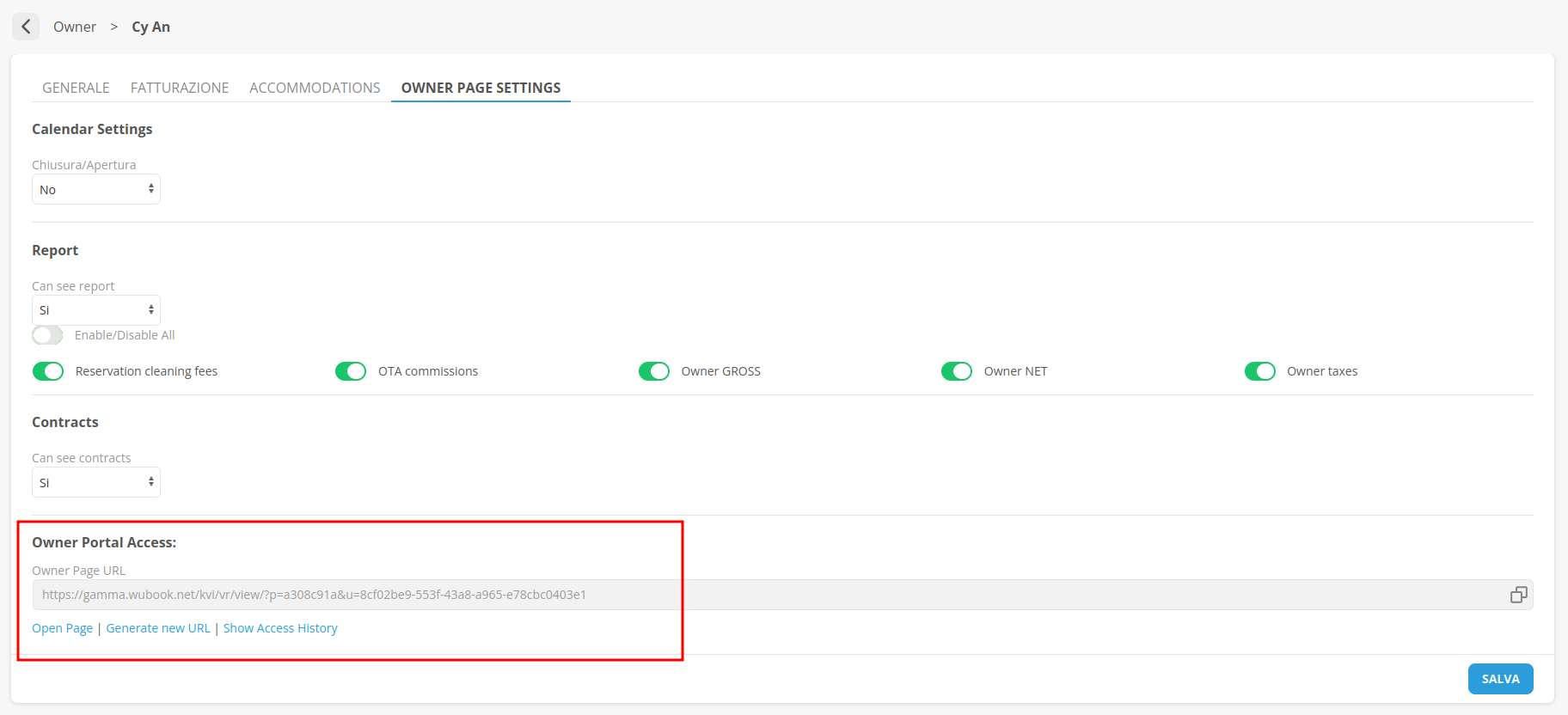Disable the Owner NET toggle
This screenshot has width=1568, height=715.
pos(957,371)
